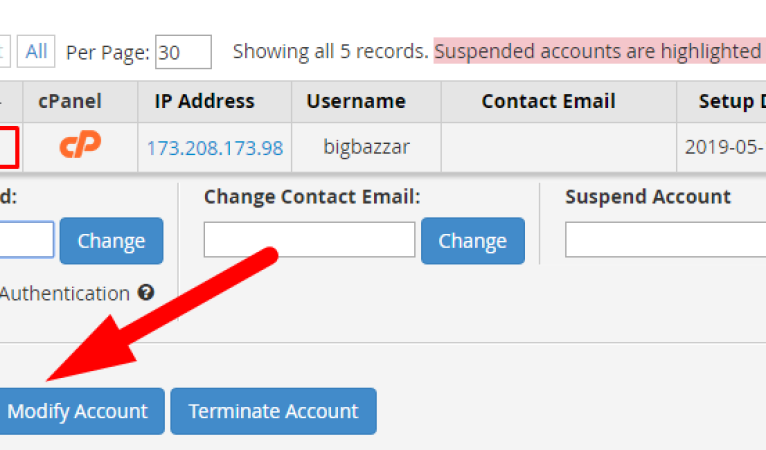Open cPanel via the orange cP icon

(x=80, y=145)
